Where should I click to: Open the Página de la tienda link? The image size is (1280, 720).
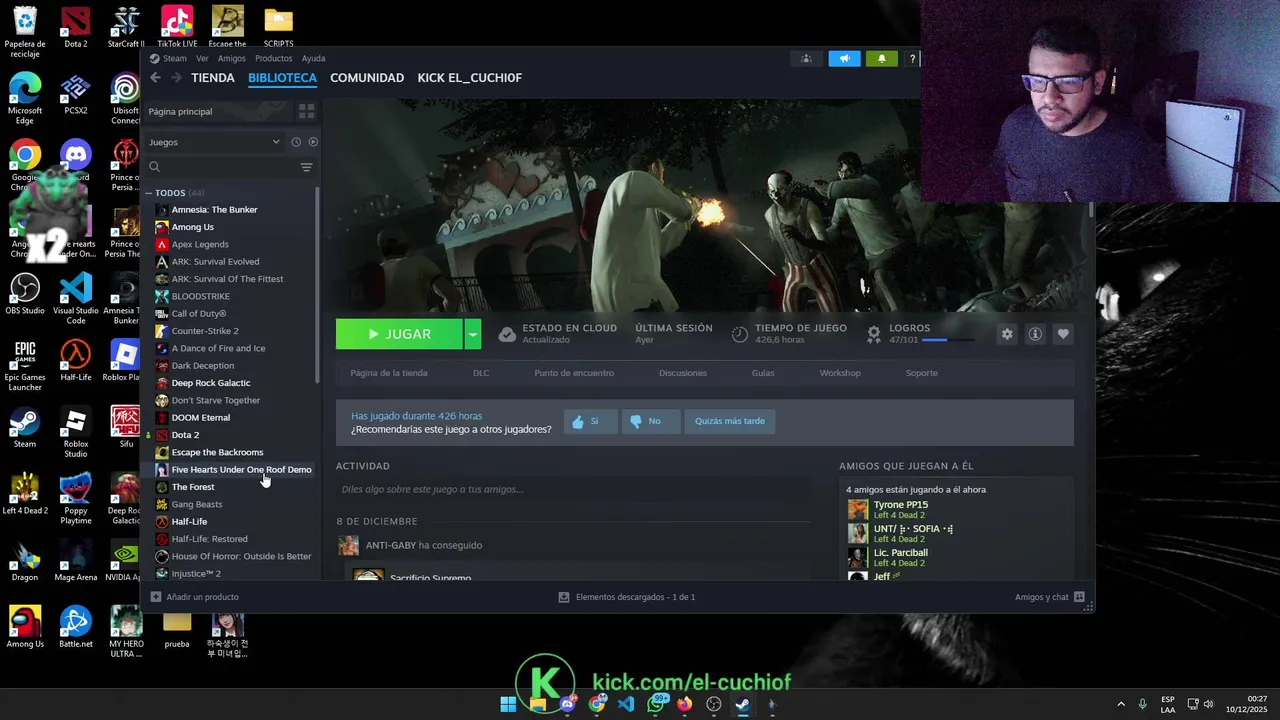point(389,373)
